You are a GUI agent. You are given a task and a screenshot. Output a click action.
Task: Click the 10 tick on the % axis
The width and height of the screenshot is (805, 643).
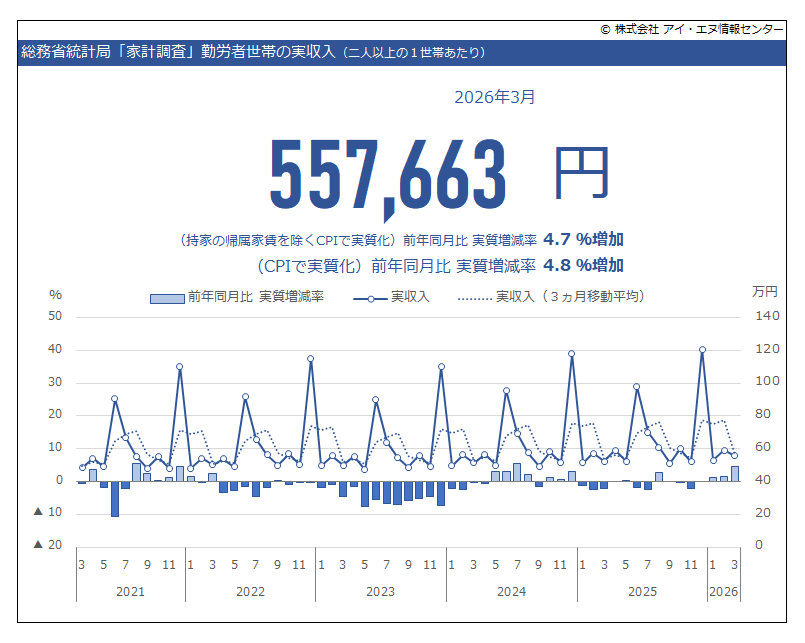pos(55,447)
